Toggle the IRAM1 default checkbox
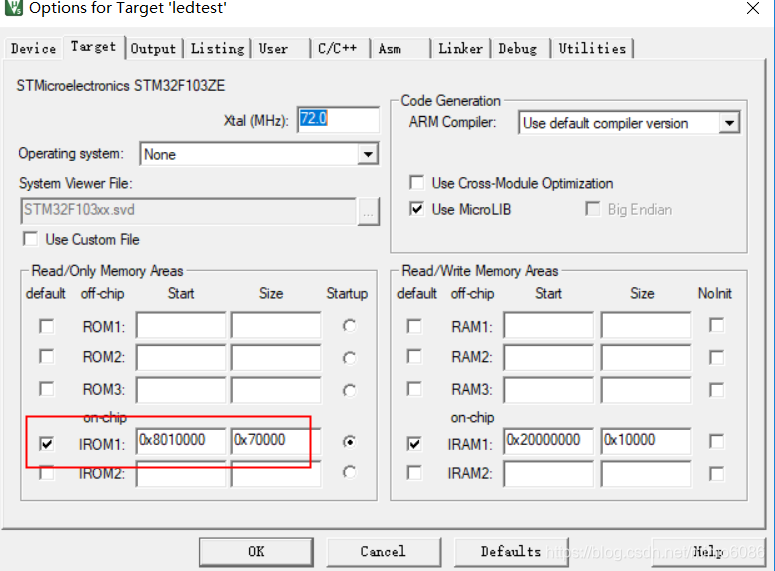Viewport: 775px width, 571px height. point(414,444)
